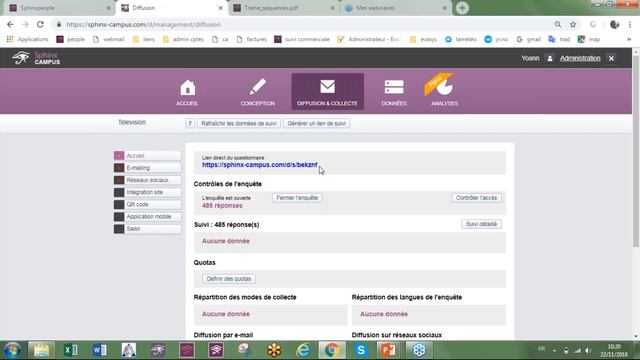Open the Applications bookmarks shortcut

[27, 39]
